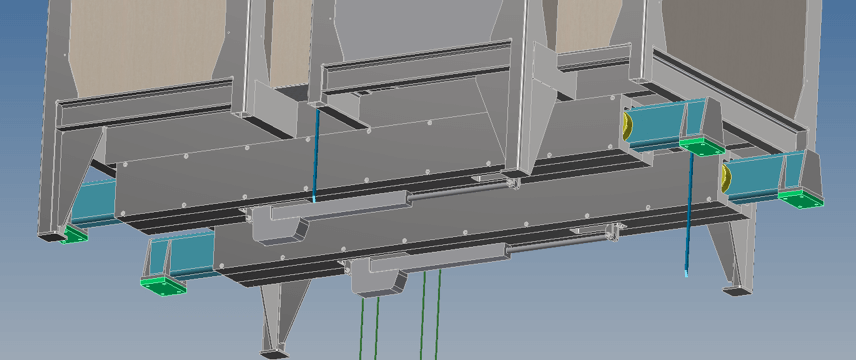Select the green pad above the right blue rod
The width and height of the screenshot is (856, 360).
tap(702, 147)
